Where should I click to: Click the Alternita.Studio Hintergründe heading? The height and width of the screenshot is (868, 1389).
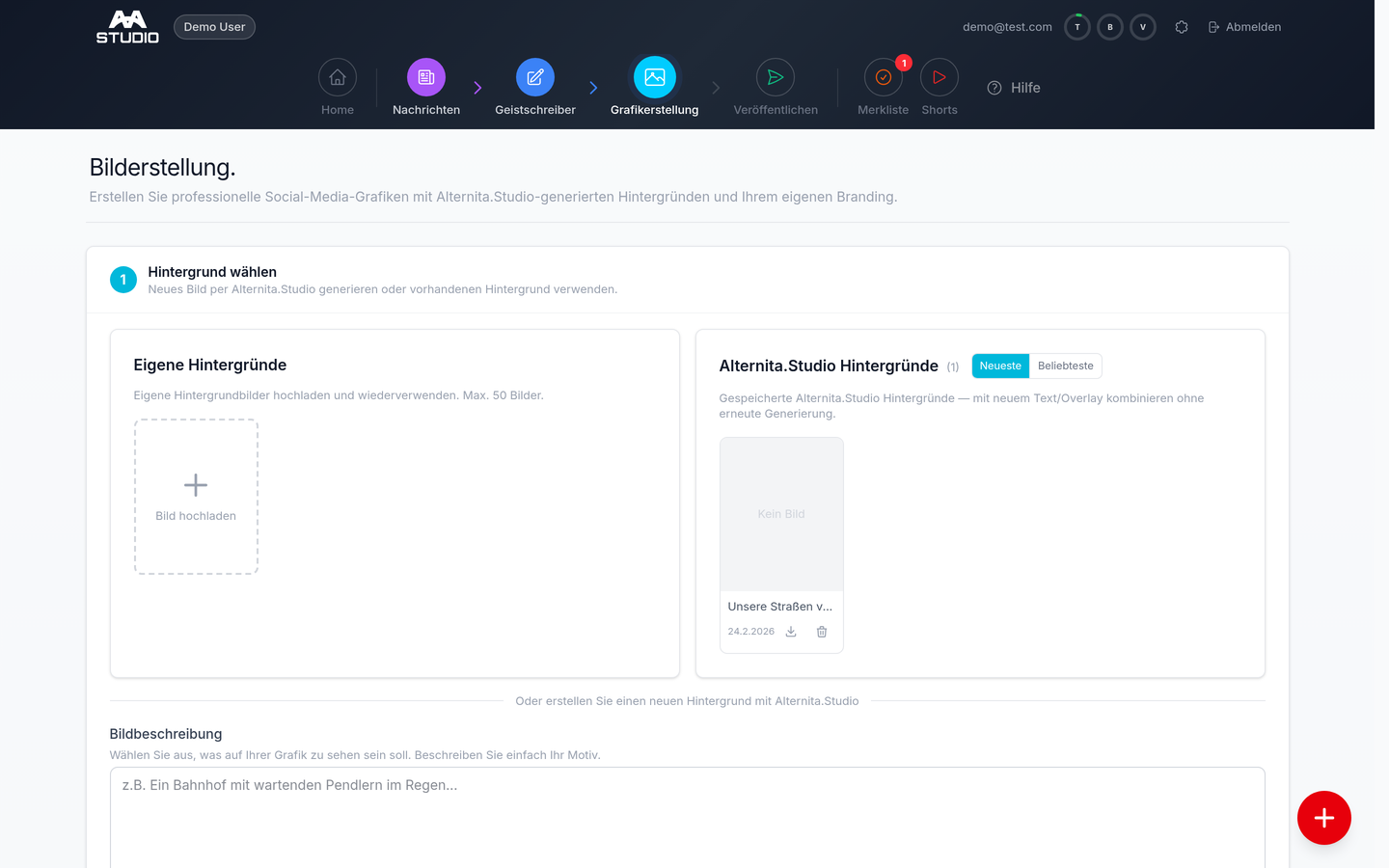click(829, 366)
